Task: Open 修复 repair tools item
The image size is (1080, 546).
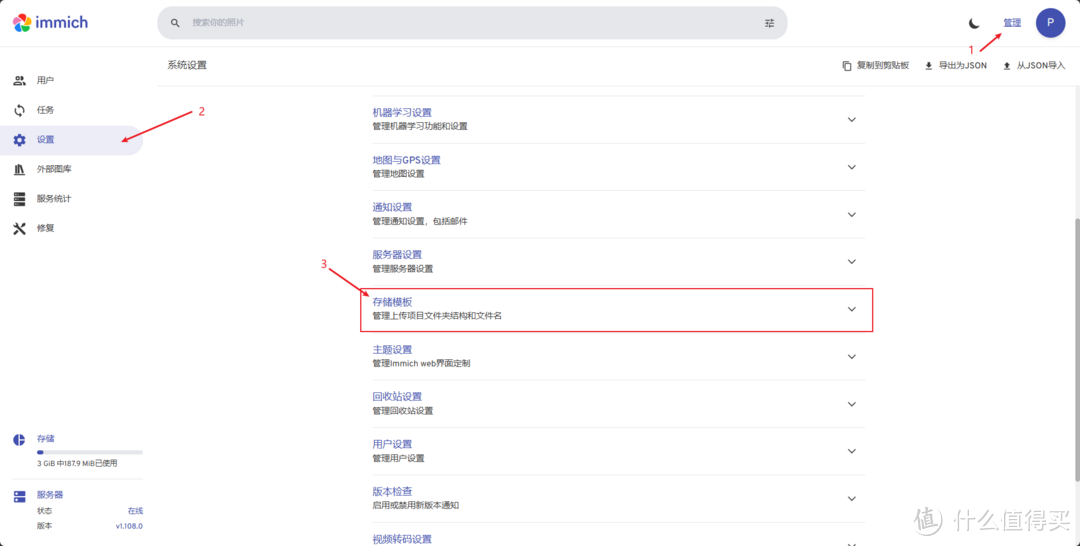Action: coord(45,228)
